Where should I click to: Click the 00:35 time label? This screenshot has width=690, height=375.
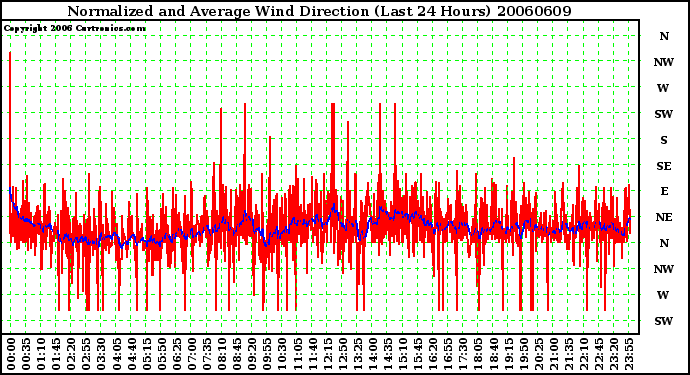pyautogui.click(x=26, y=354)
